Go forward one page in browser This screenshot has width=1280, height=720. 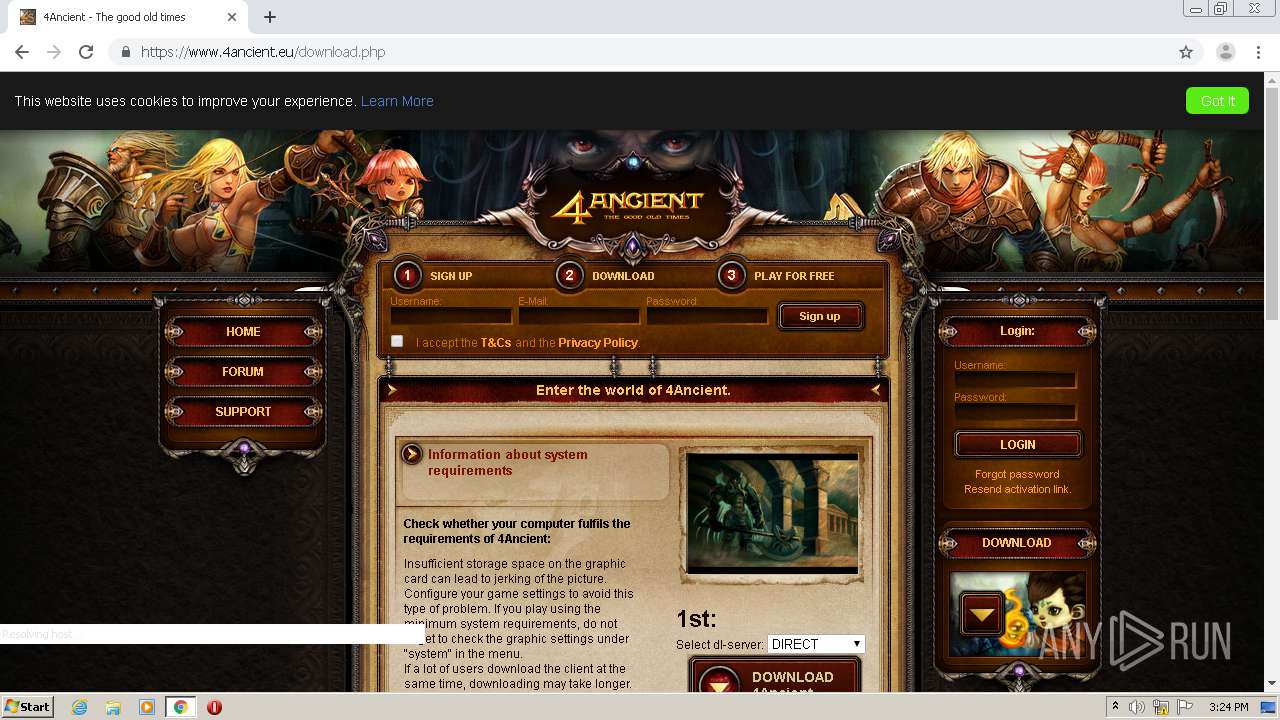tap(54, 52)
